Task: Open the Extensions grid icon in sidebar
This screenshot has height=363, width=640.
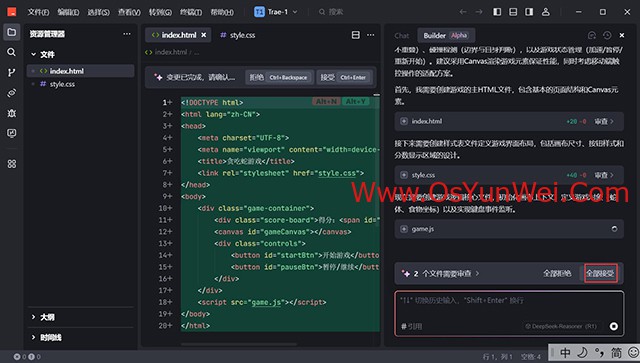Action: 11,164
